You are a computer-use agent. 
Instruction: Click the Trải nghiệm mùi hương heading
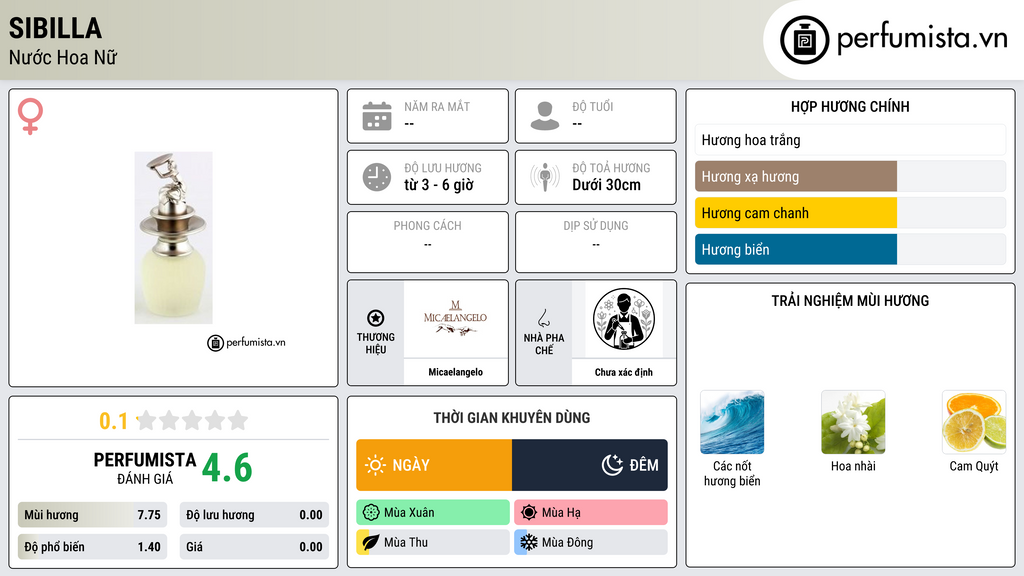850,301
